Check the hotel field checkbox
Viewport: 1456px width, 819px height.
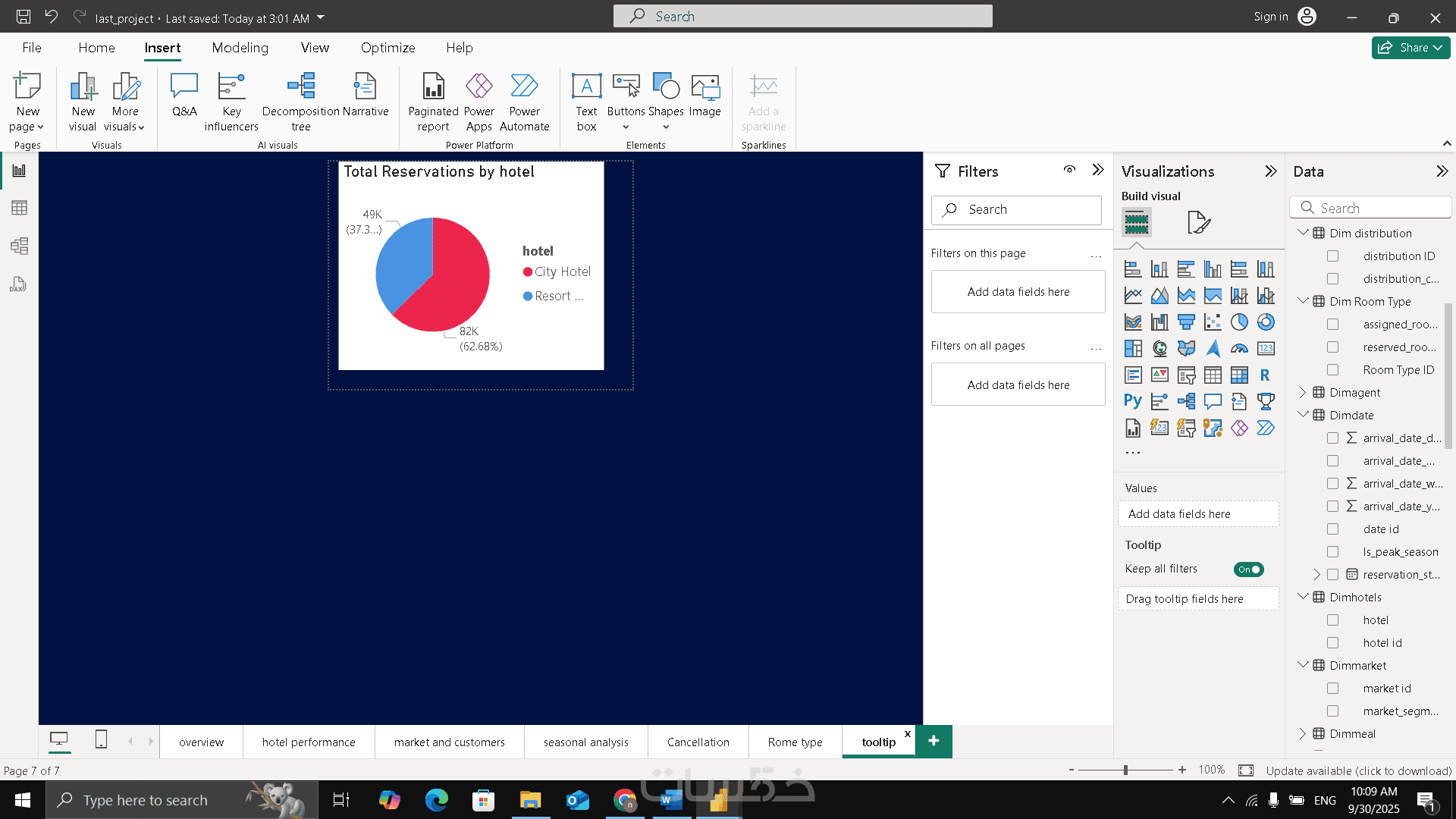1332,620
